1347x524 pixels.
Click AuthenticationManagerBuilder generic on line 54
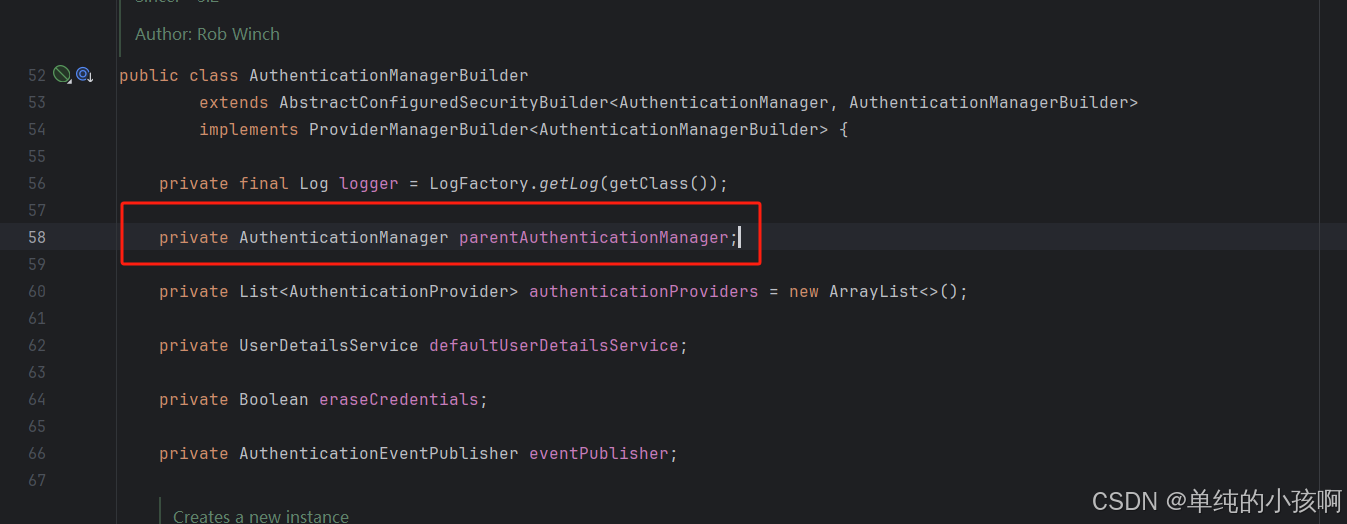point(679,129)
